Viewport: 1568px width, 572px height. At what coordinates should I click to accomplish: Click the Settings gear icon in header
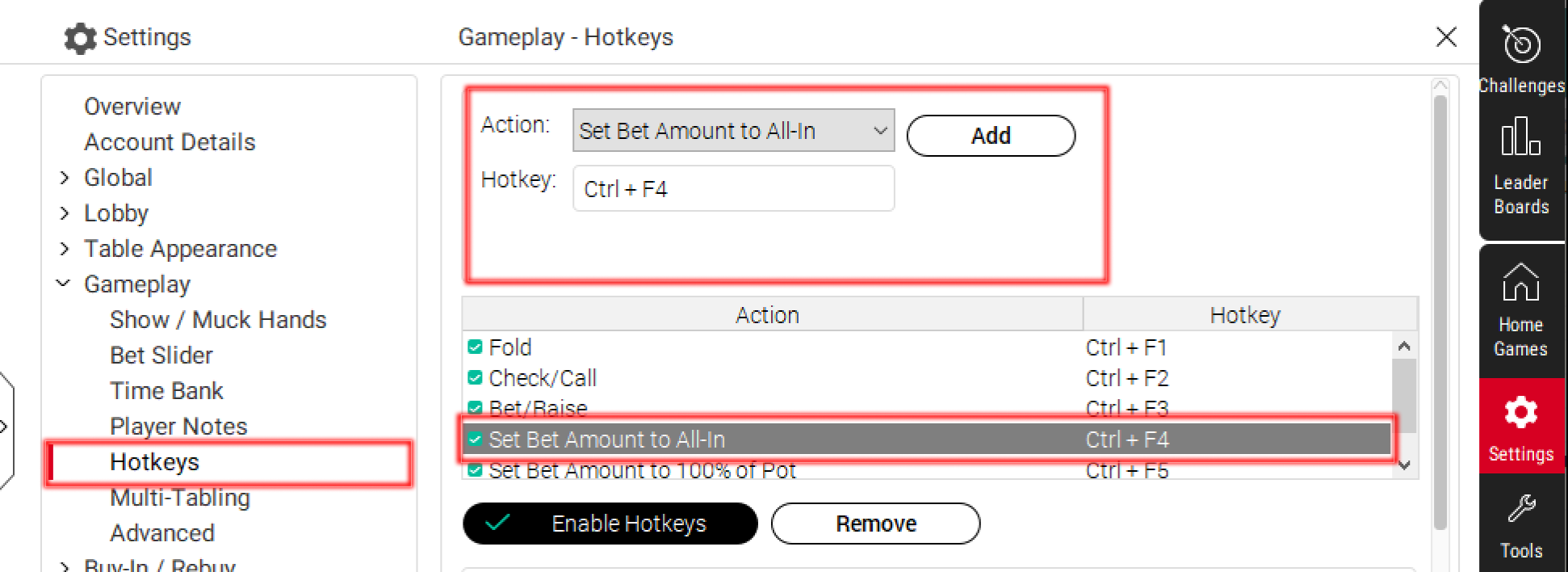pyautogui.click(x=80, y=38)
